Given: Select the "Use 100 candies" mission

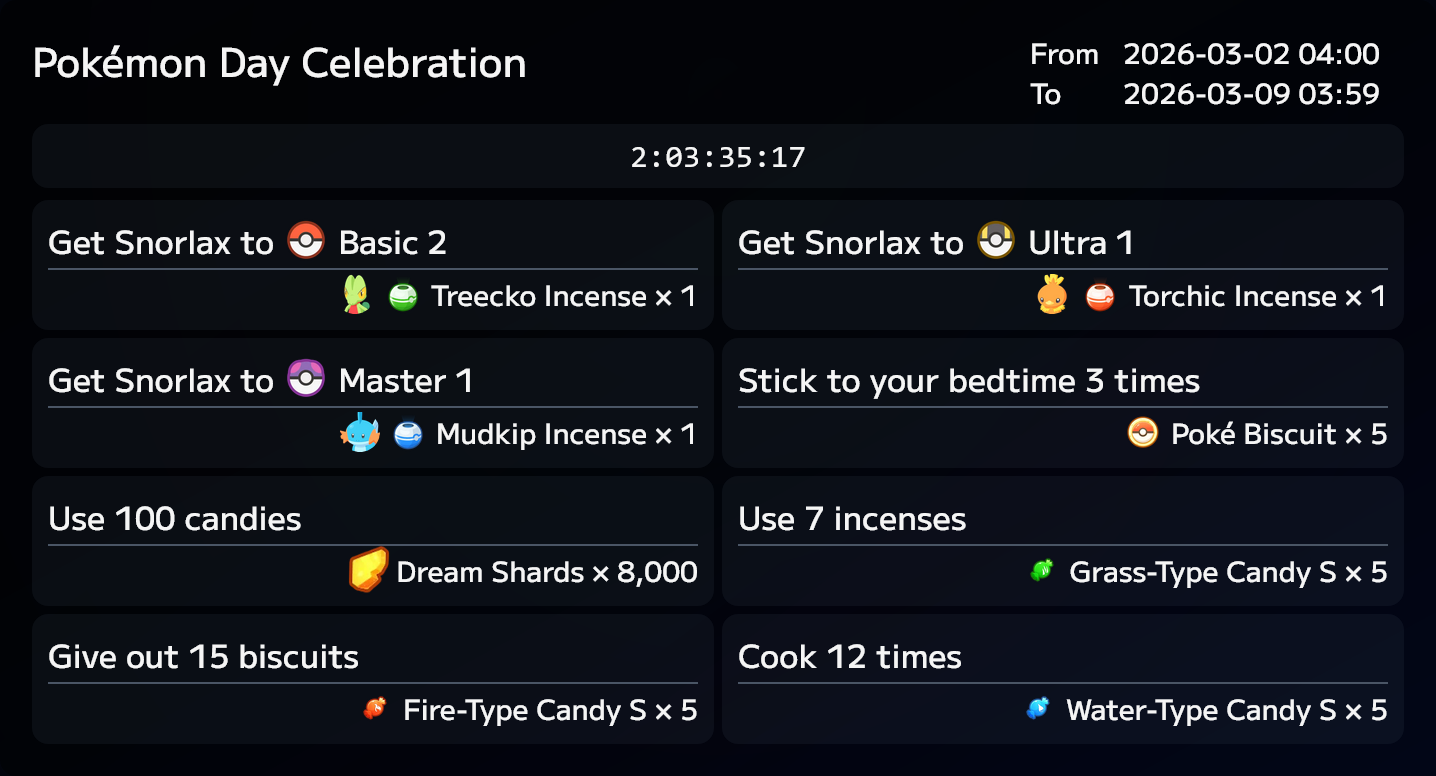Looking at the screenshot, I should tap(175, 519).
